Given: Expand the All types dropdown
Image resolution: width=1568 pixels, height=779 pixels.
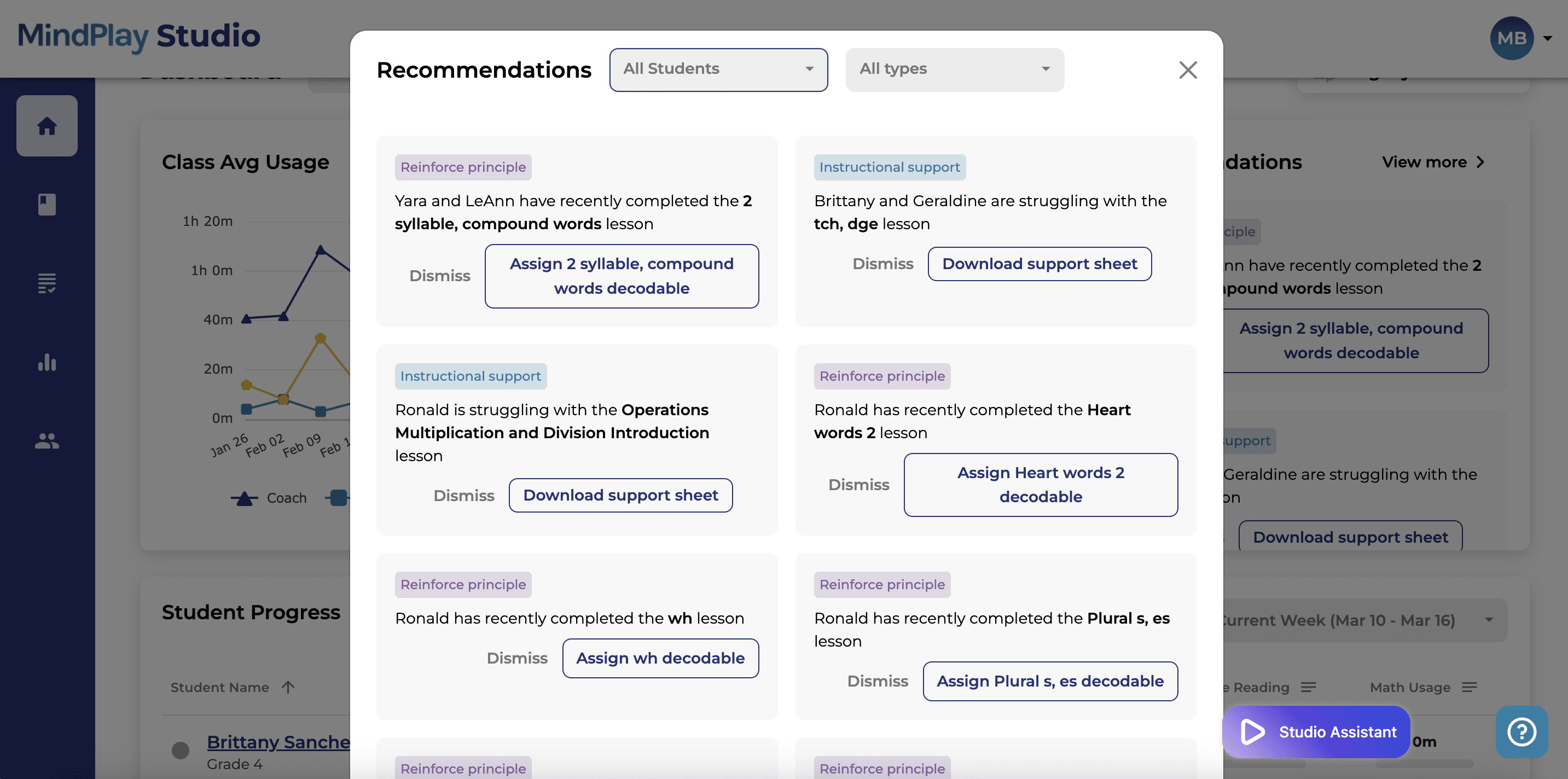Looking at the screenshot, I should pyautogui.click(x=955, y=69).
